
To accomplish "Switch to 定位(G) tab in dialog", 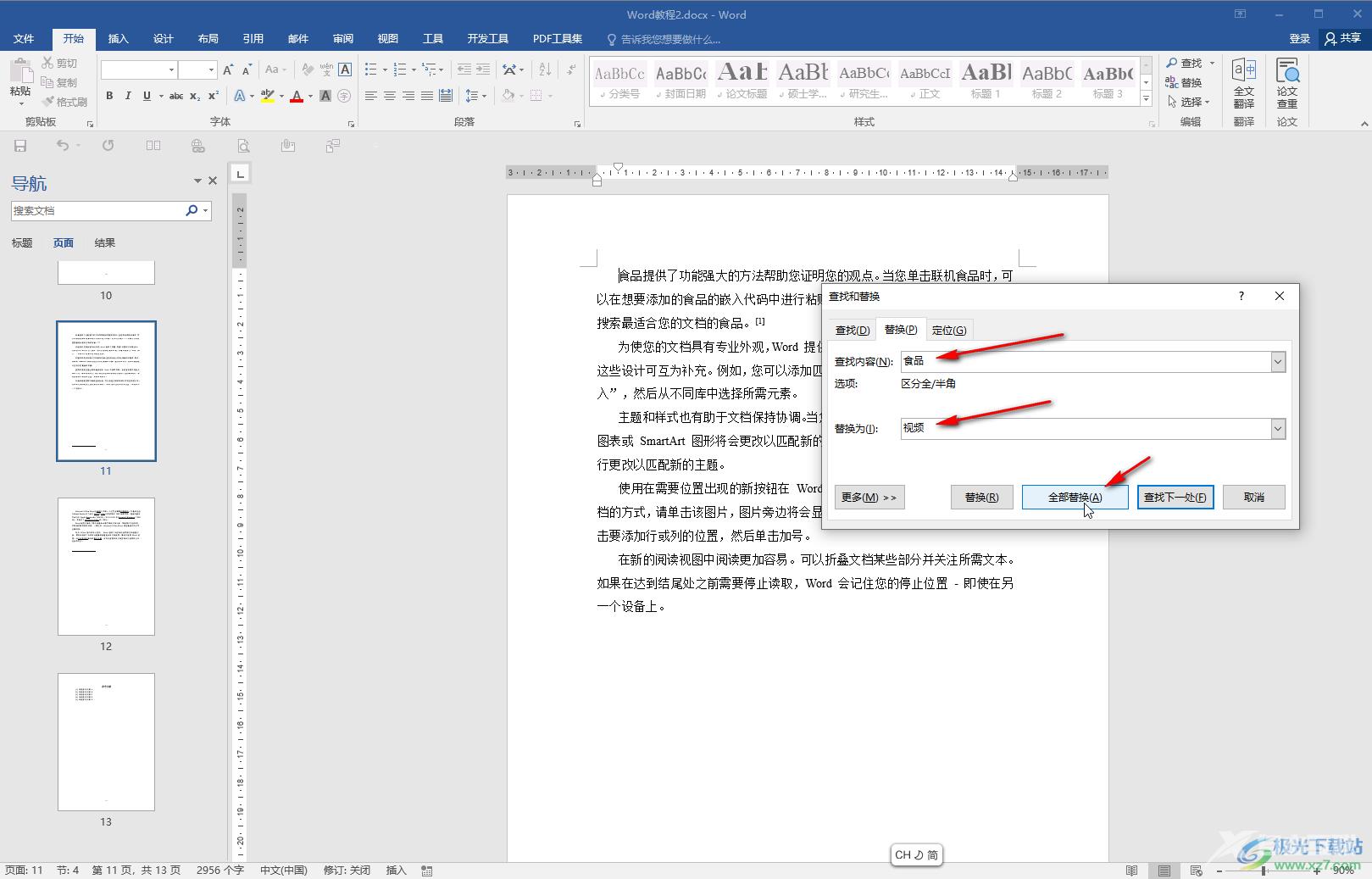I will coord(949,331).
